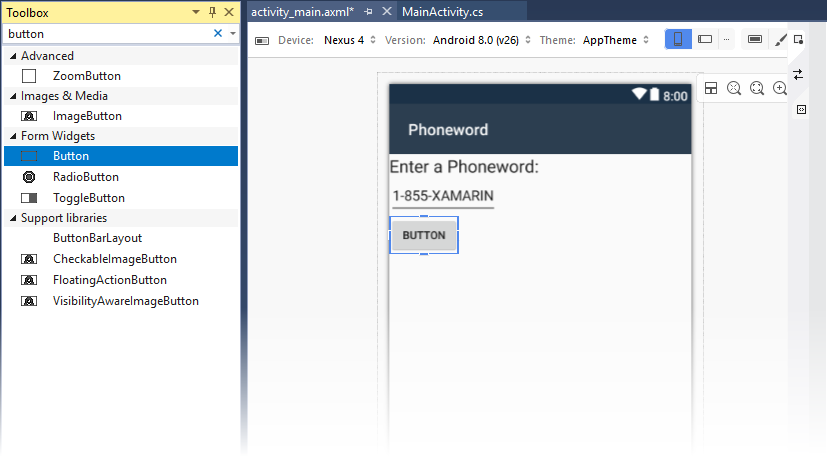Switch designer to portrait orientation
Screen dimensions: 827x457
click(678, 40)
